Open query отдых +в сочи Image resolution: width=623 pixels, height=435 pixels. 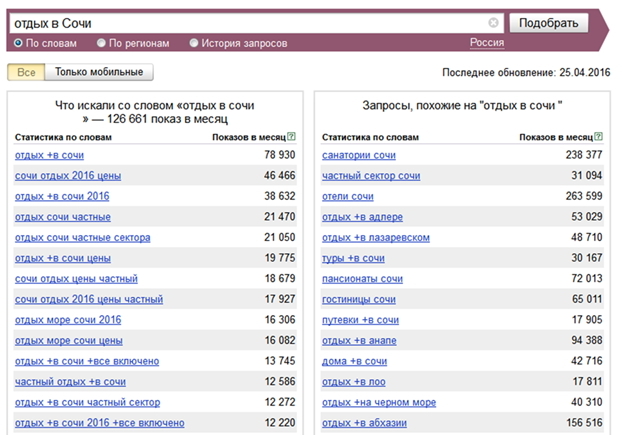(x=49, y=155)
